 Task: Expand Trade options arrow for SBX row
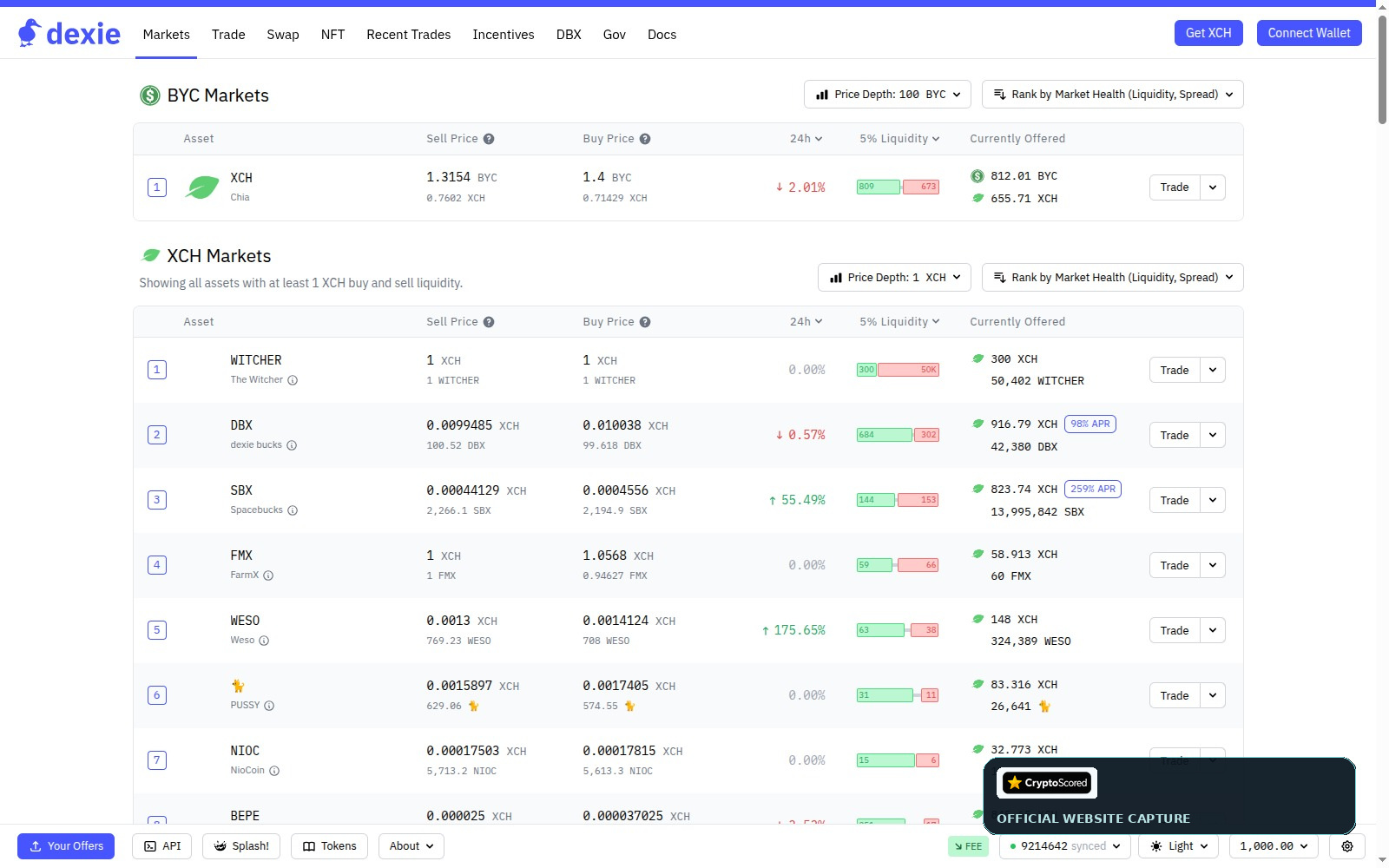pyautogui.click(x=1213, y=500)
